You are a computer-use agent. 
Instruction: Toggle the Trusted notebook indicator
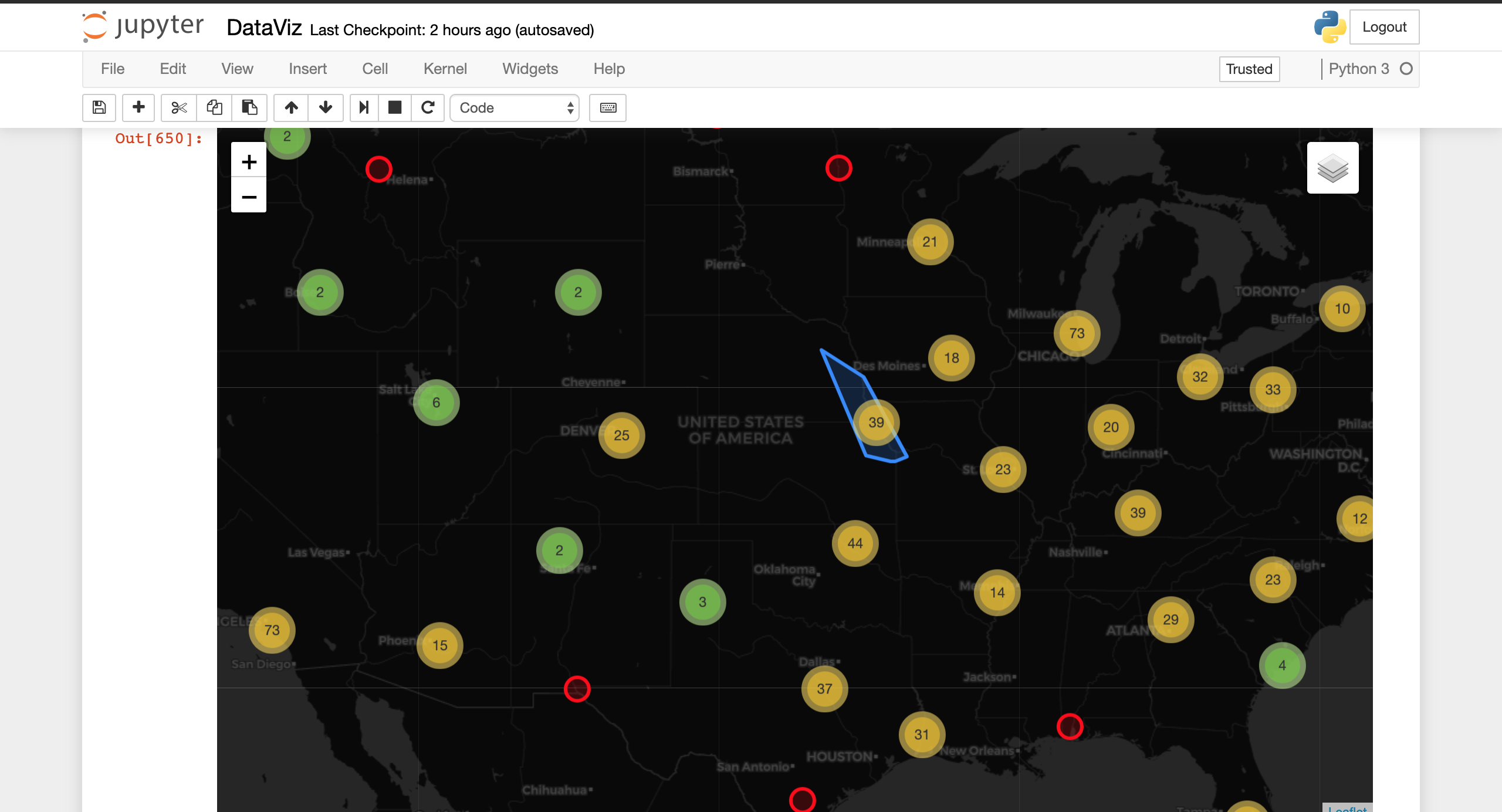point(1249,69)
